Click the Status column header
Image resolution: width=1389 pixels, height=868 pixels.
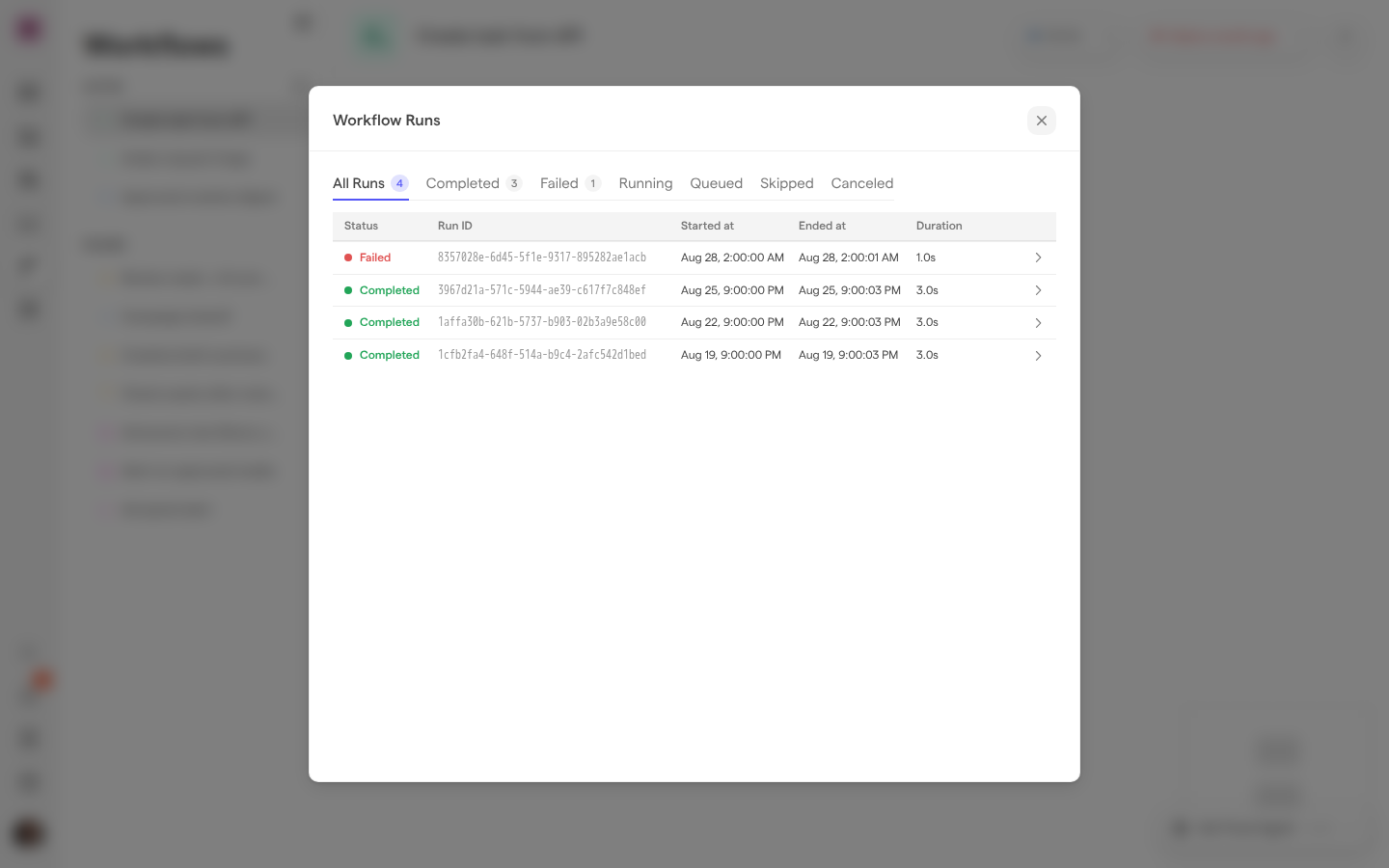point(361,226)
